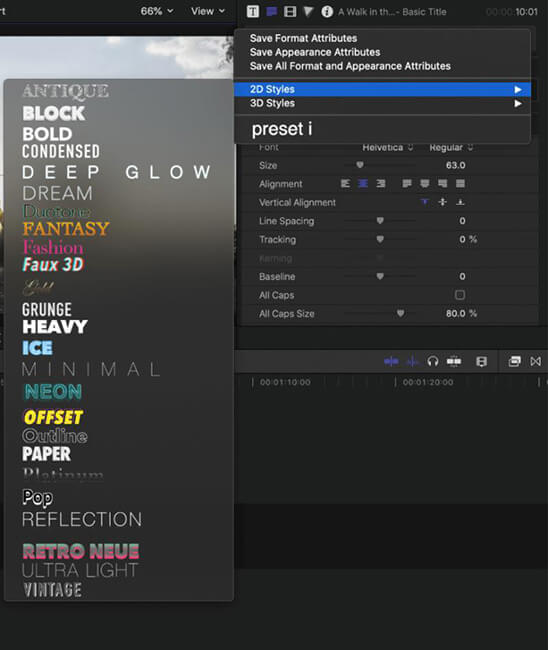Enable the All Caps checkbox

pyautogui.click(x=460, y=295)
